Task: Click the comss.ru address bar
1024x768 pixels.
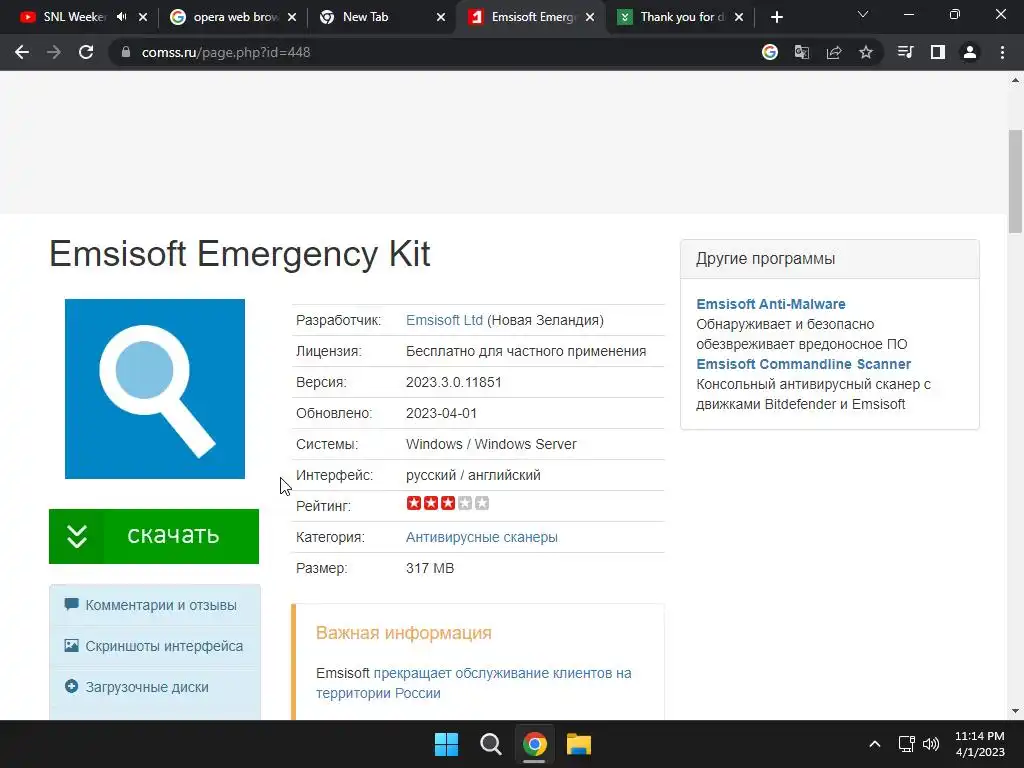Action: [431, 52]
